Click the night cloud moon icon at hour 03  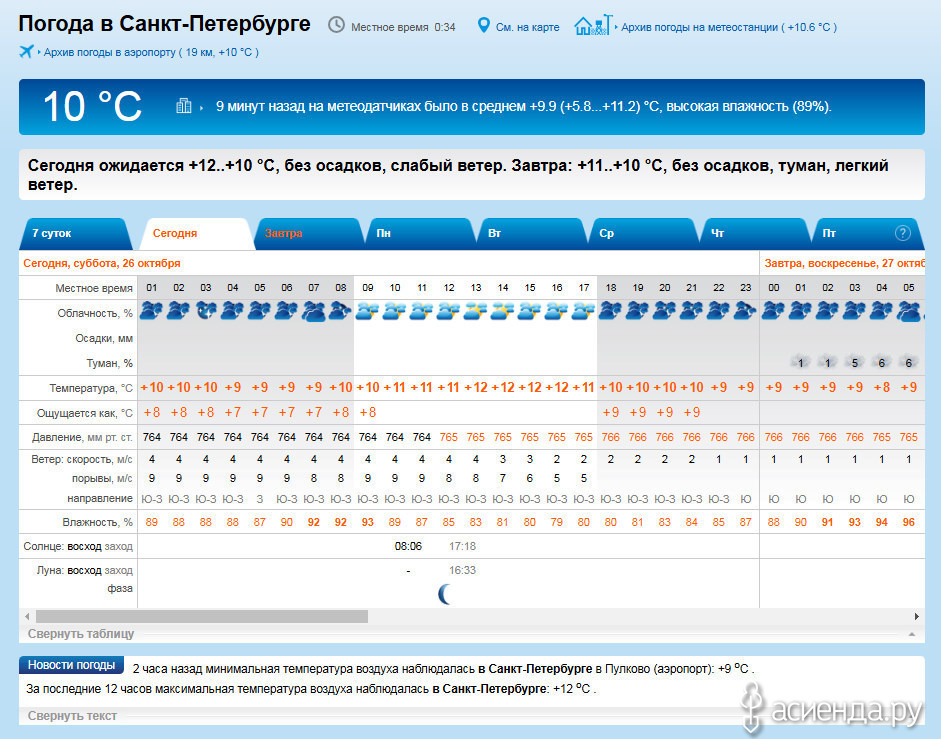pyautogui.click(x=206, y=311)
